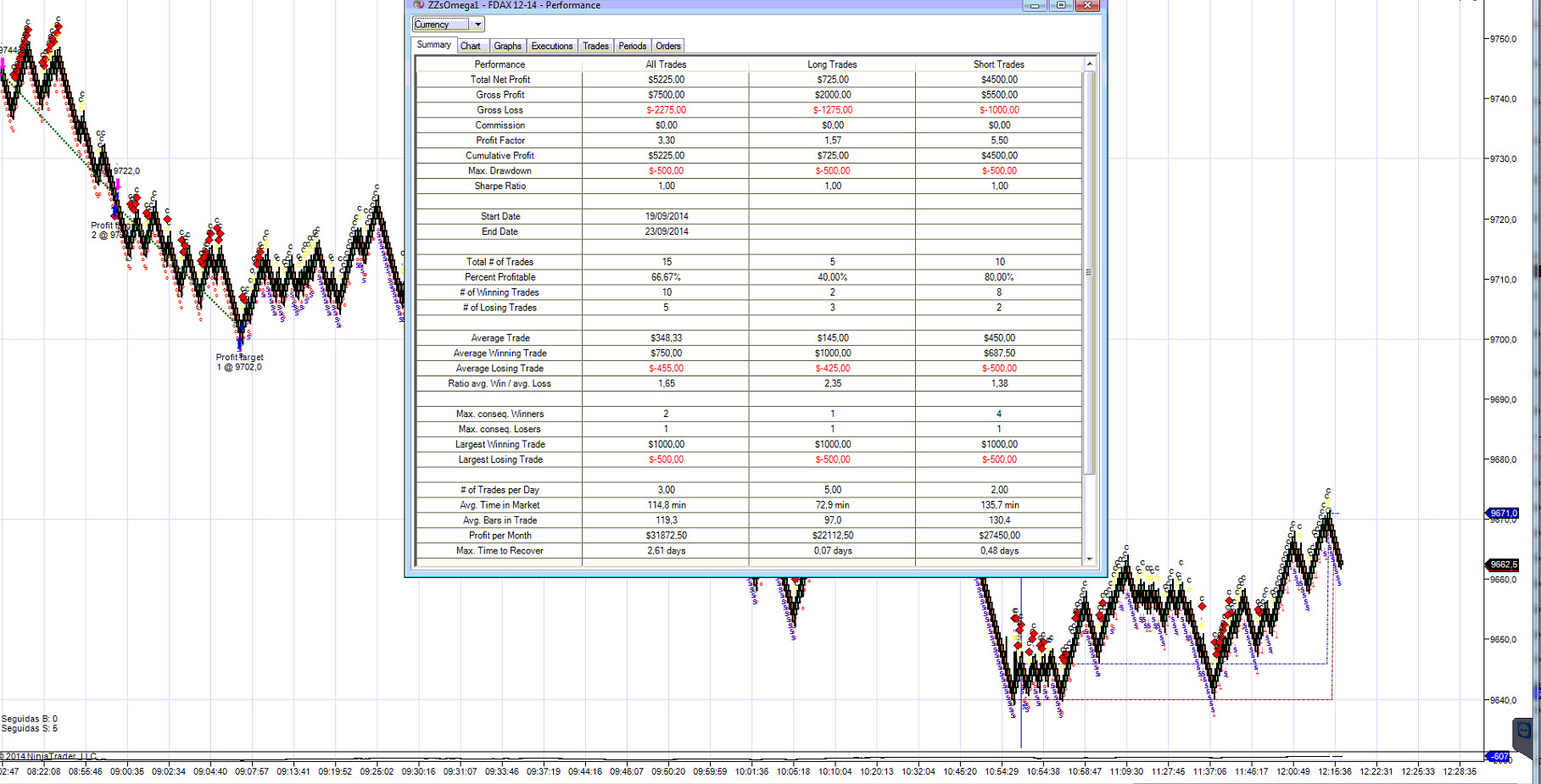Open the Currency display-unit dropdown
Image resolution: width=1541 pixels, height=784 pixels.
click(x=448, y=25)
